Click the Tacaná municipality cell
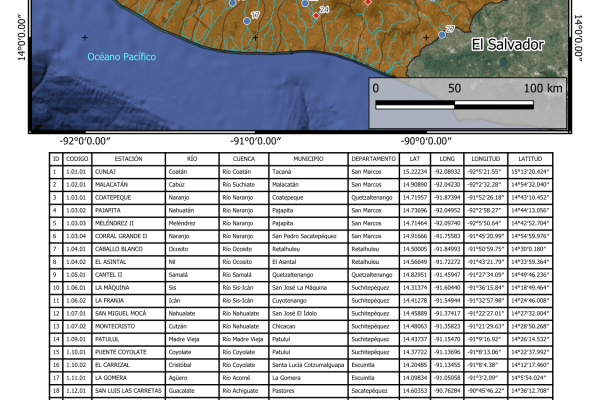The image size is (600, 400). (308, 172)
